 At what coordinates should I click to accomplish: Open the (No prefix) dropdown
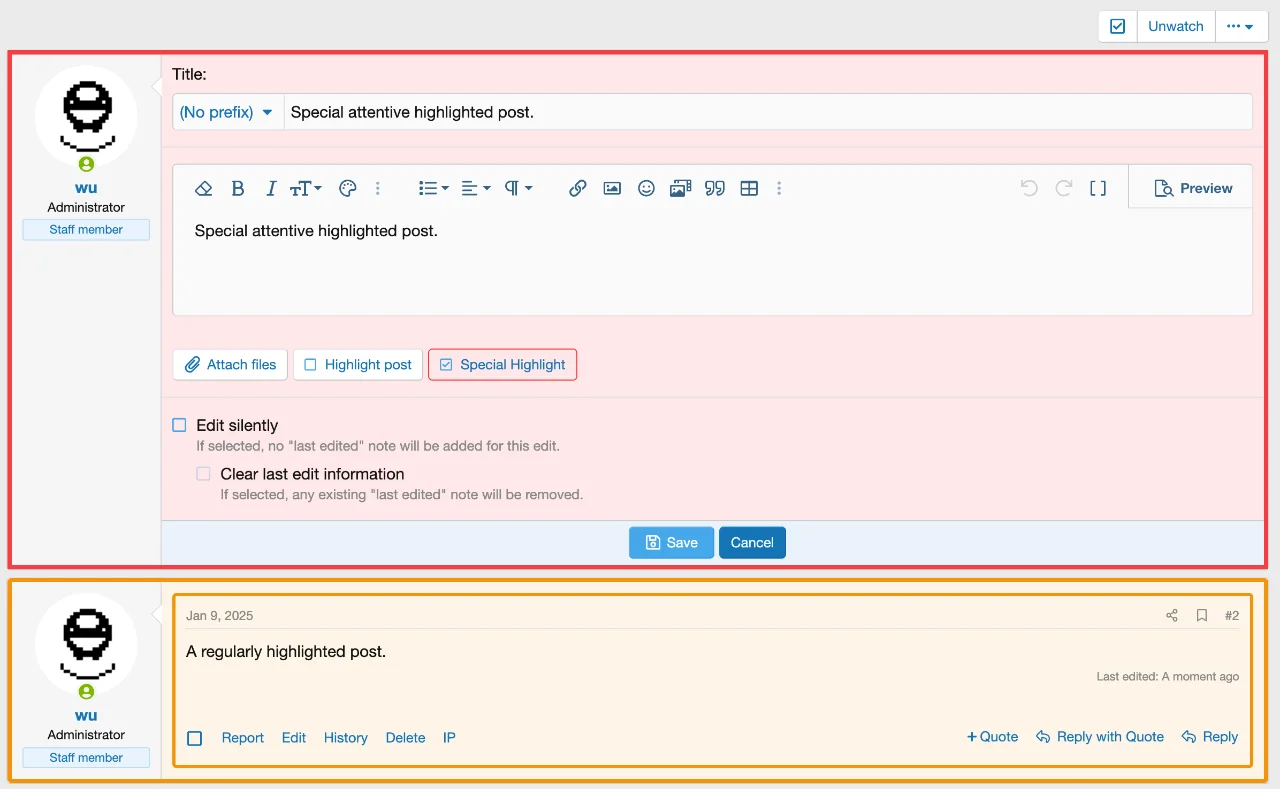pyautogui.click(x=227, y=112)
